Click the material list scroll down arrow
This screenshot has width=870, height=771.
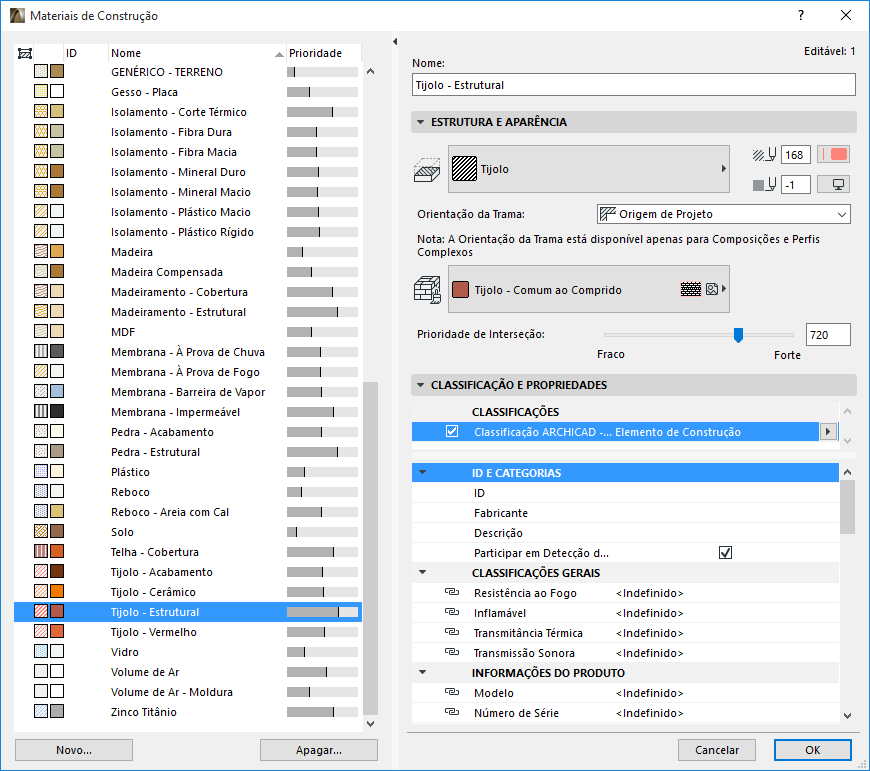[371, 723]
